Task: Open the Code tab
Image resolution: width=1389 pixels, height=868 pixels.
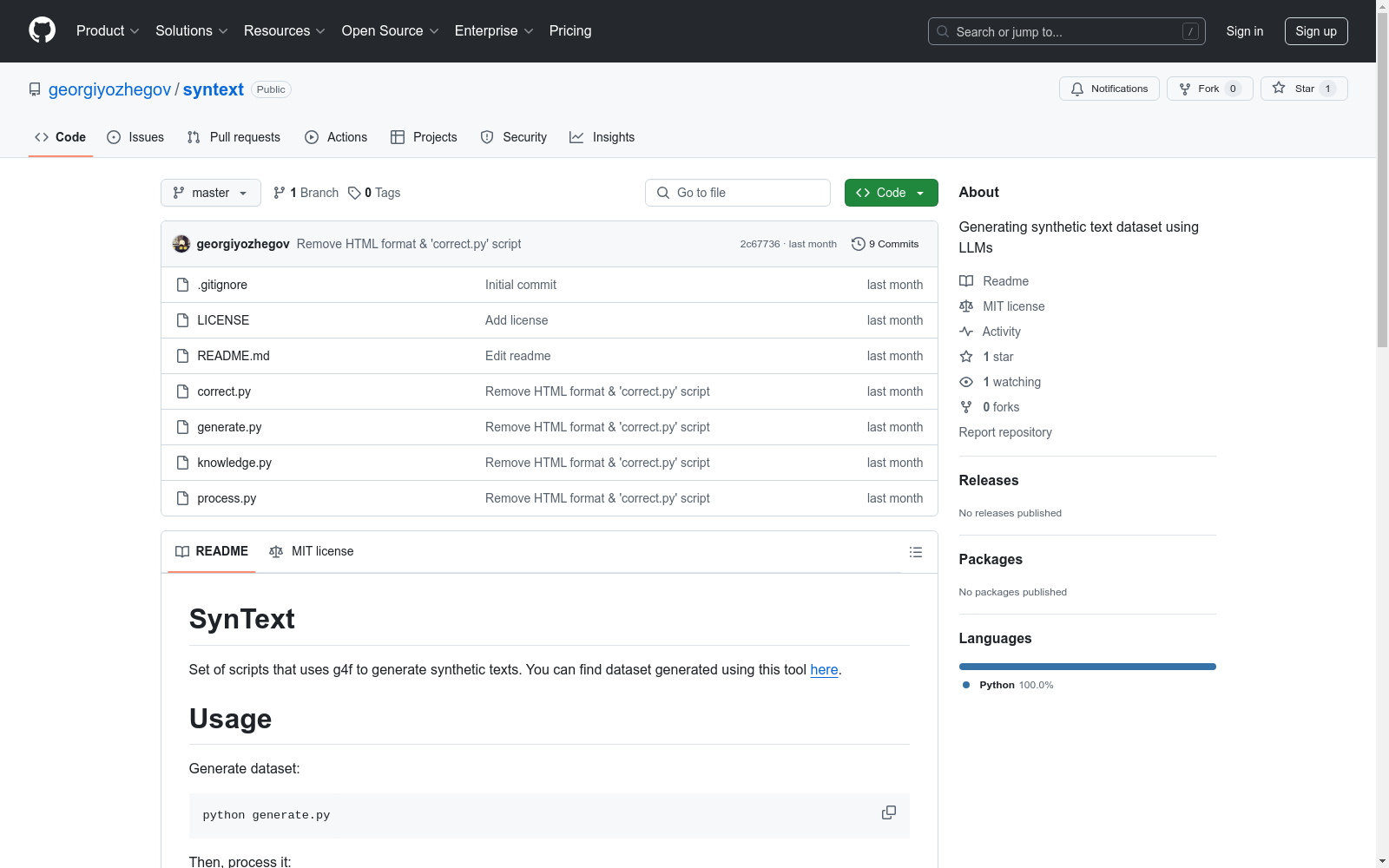Action: 61,137
